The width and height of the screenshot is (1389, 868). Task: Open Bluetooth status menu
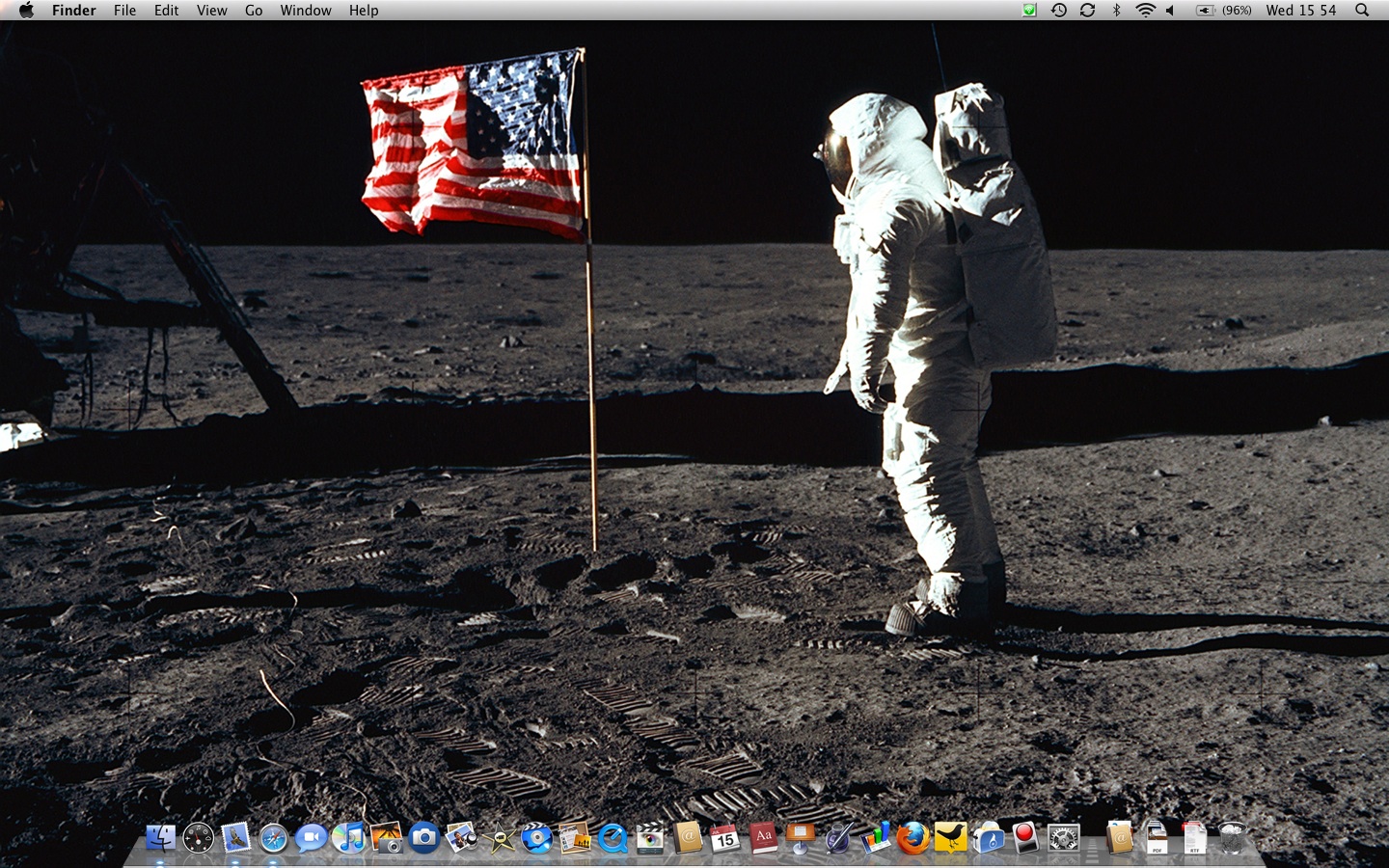point(1117,11)
